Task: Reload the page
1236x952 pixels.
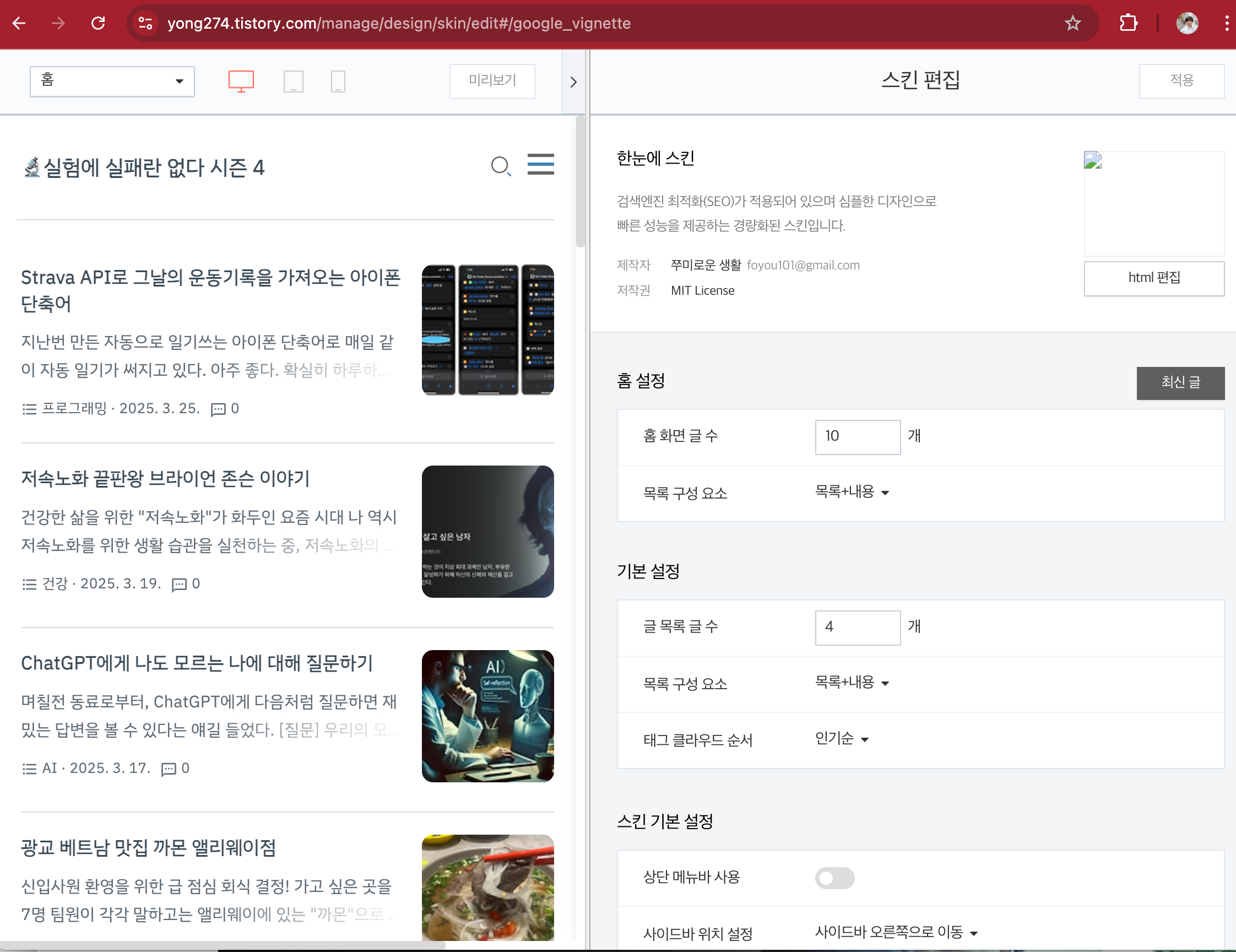Action: tap(98, 23)
